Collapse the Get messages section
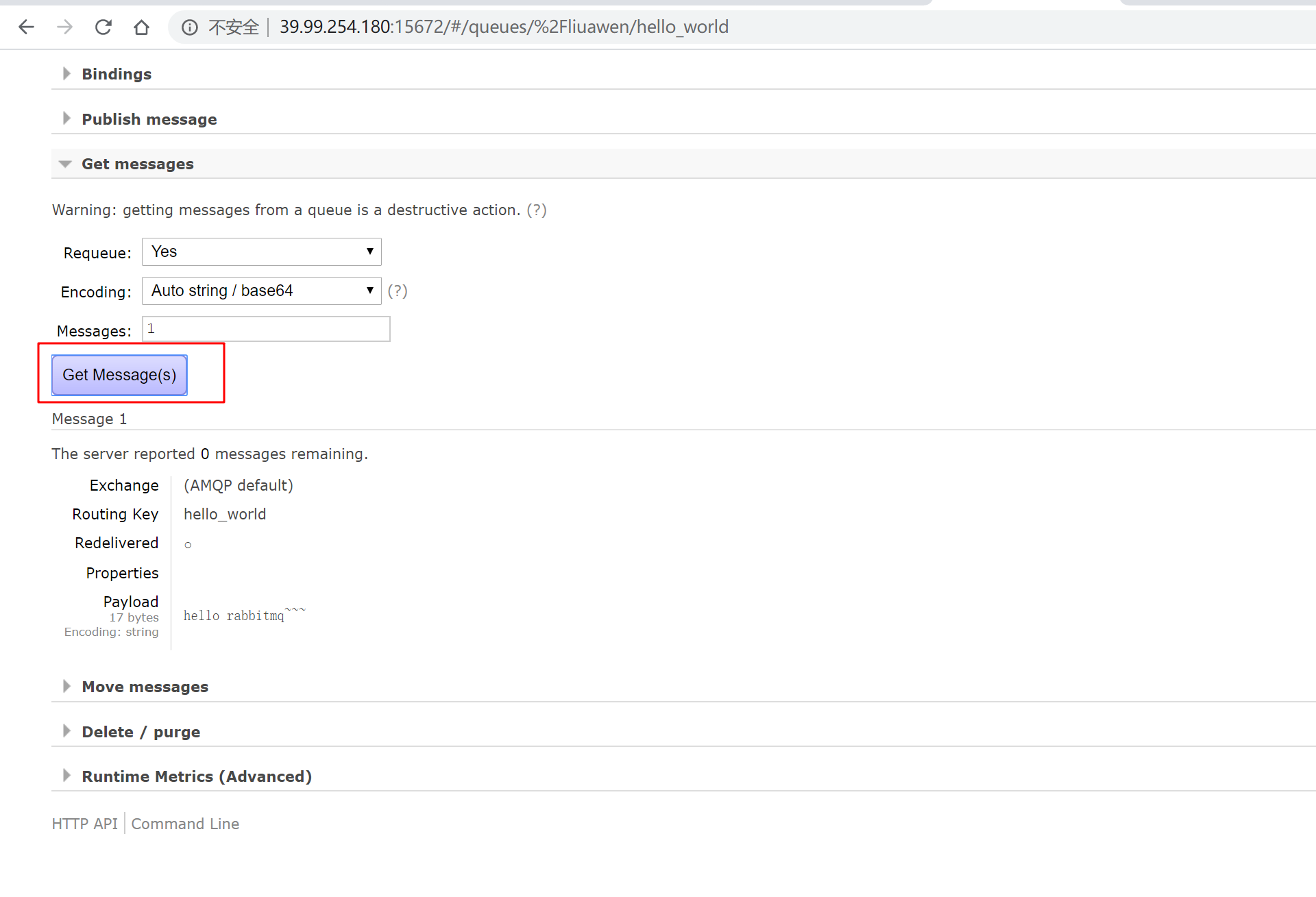The height and width of the screenshot is (897, 1316). tap(137, 164)
